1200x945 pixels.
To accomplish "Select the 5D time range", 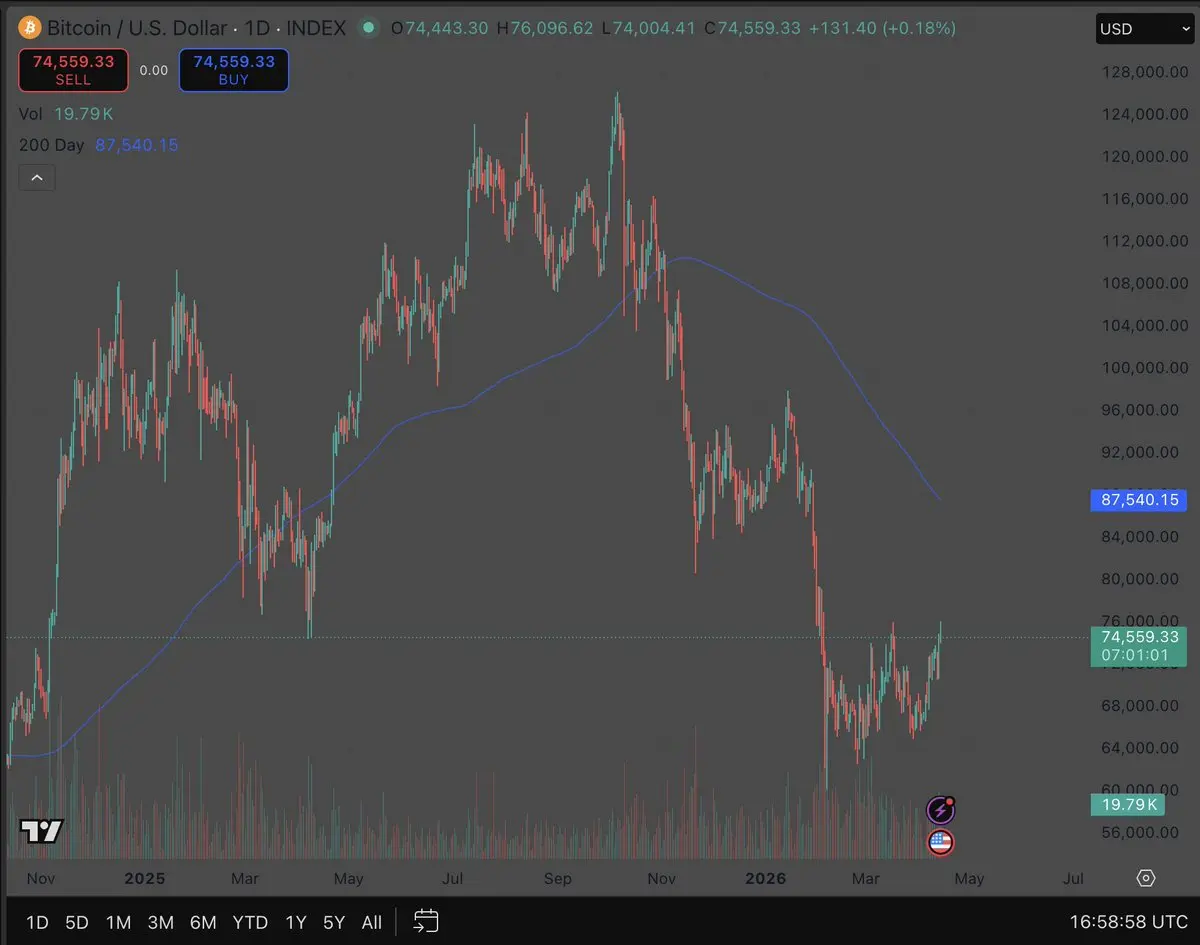I will [x=77, y=922].
